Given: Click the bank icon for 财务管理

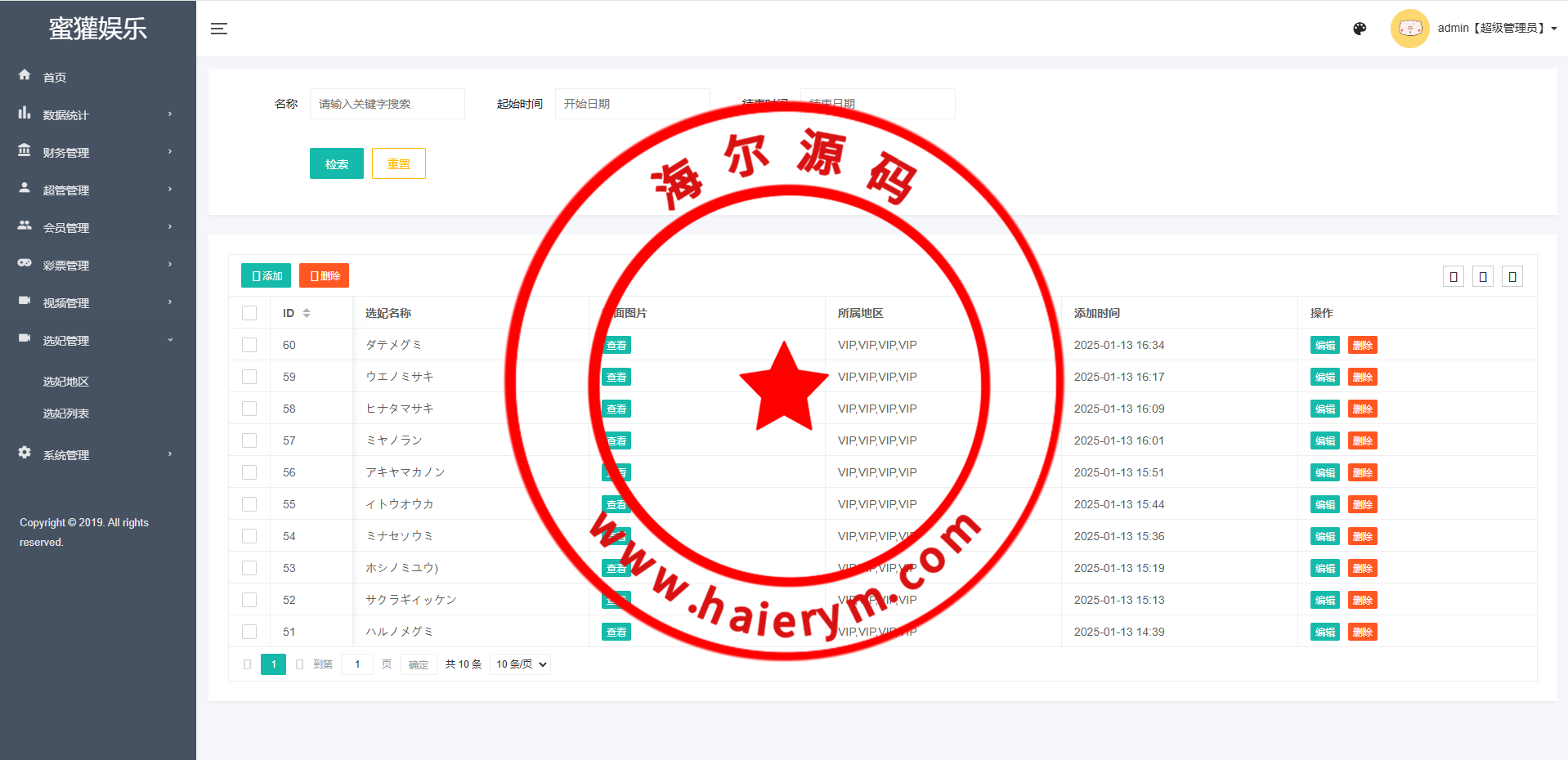Looking at the screenshot, I should tap(25, 150).
